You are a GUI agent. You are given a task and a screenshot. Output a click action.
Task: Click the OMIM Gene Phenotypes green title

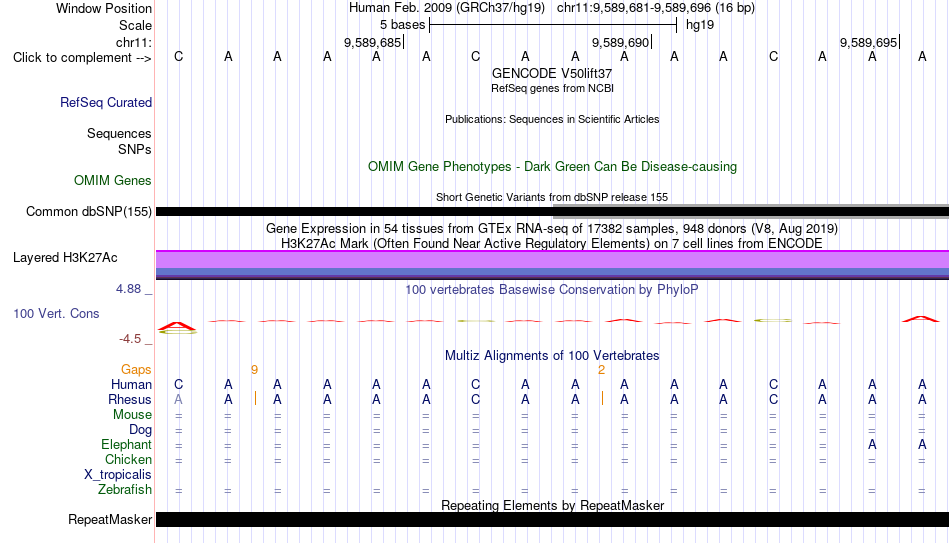tap(552, 167)
